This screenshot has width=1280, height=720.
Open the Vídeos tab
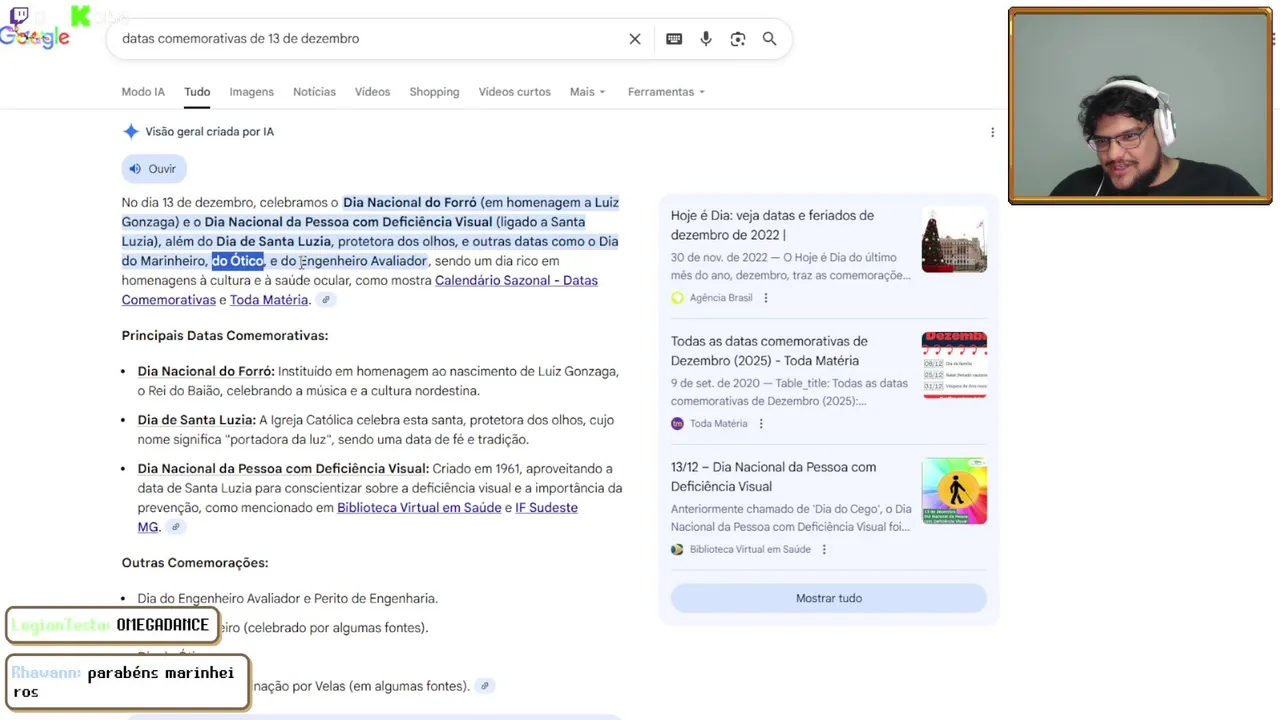pyautogui.click(x=372, y=92)
